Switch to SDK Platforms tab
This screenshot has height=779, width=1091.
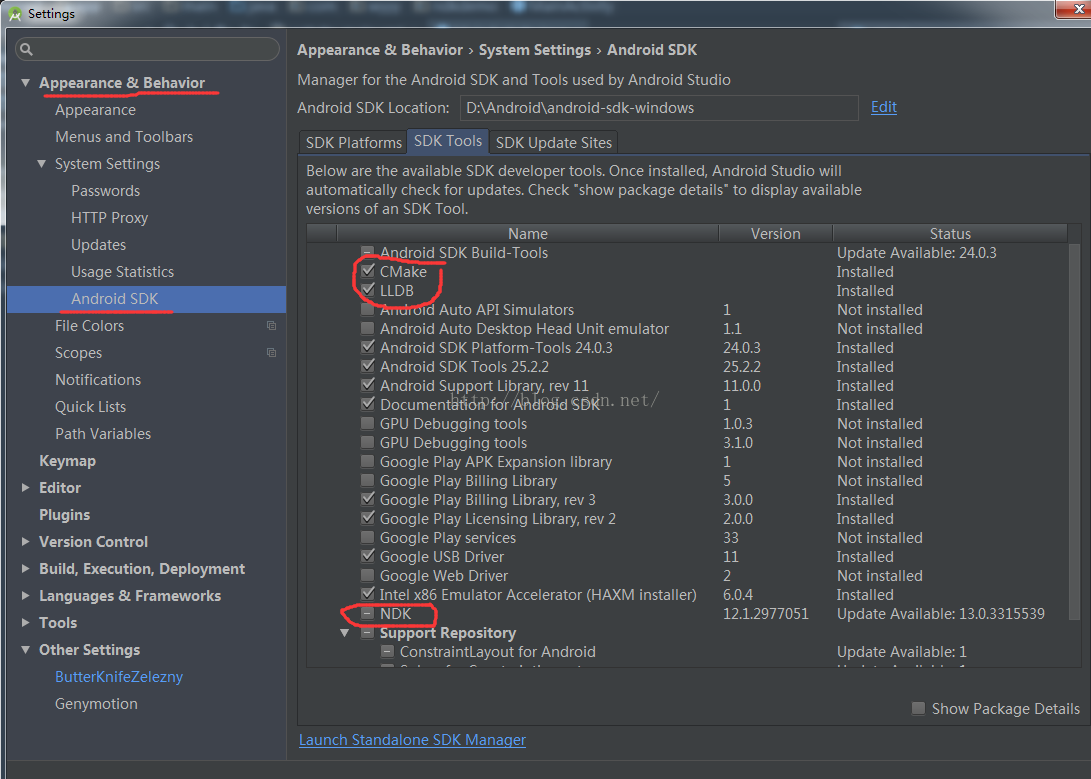tap(353, 142)
